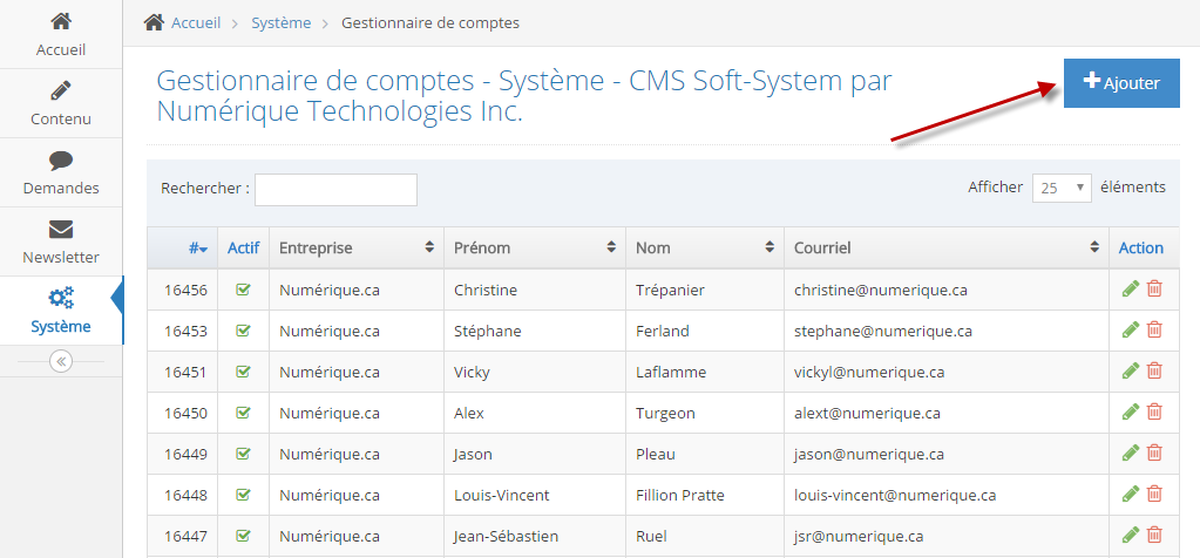The image size is (1200, 558).
Task: Click the blue Ajouter button
Action: coord(1122,83)
